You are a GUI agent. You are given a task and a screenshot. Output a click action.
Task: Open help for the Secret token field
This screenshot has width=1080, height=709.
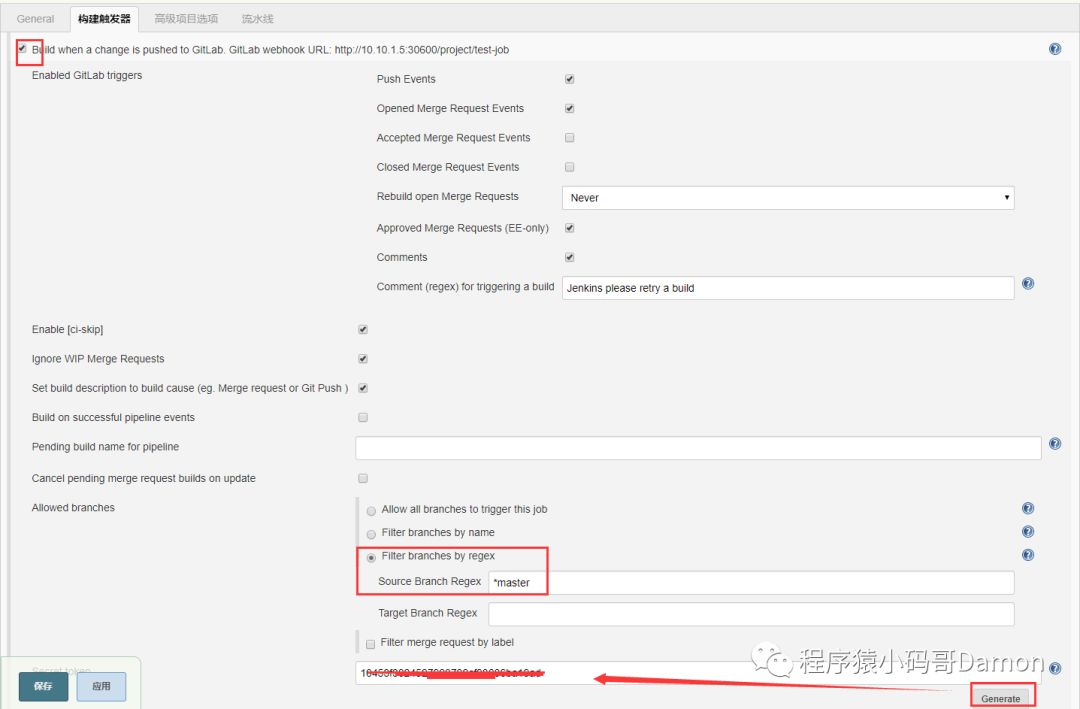pos(1055,668)
